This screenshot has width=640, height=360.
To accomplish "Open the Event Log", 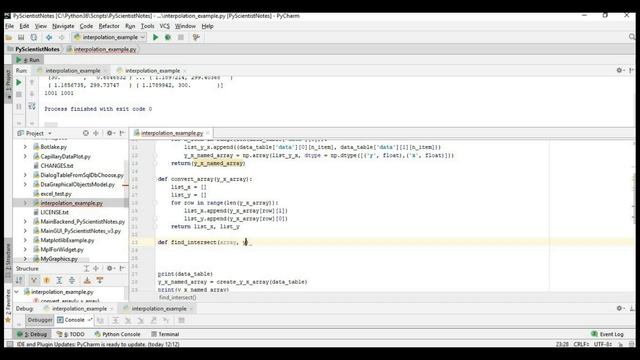I will click(607, 334).
